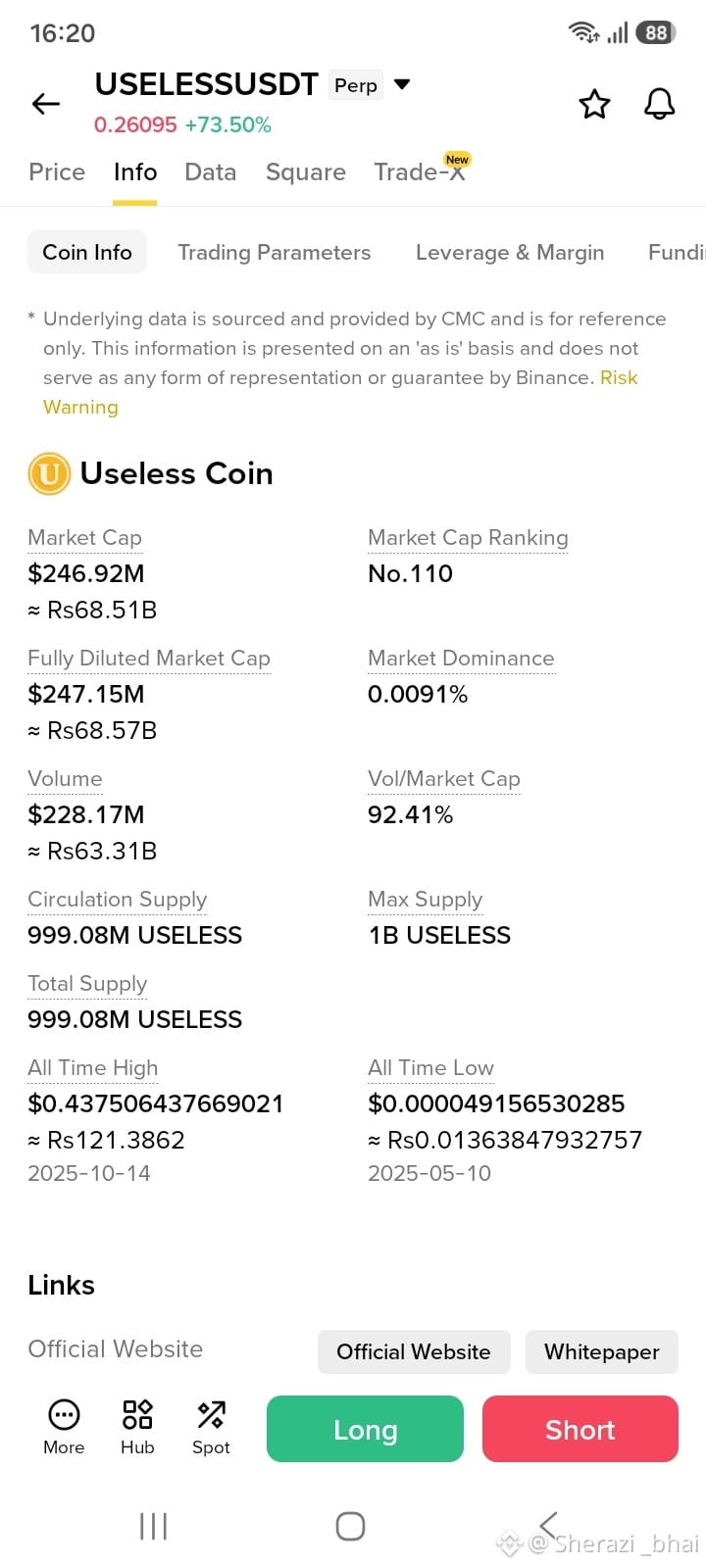Open the Risk Warning link
706x1568 pixels.
[340, 392]
